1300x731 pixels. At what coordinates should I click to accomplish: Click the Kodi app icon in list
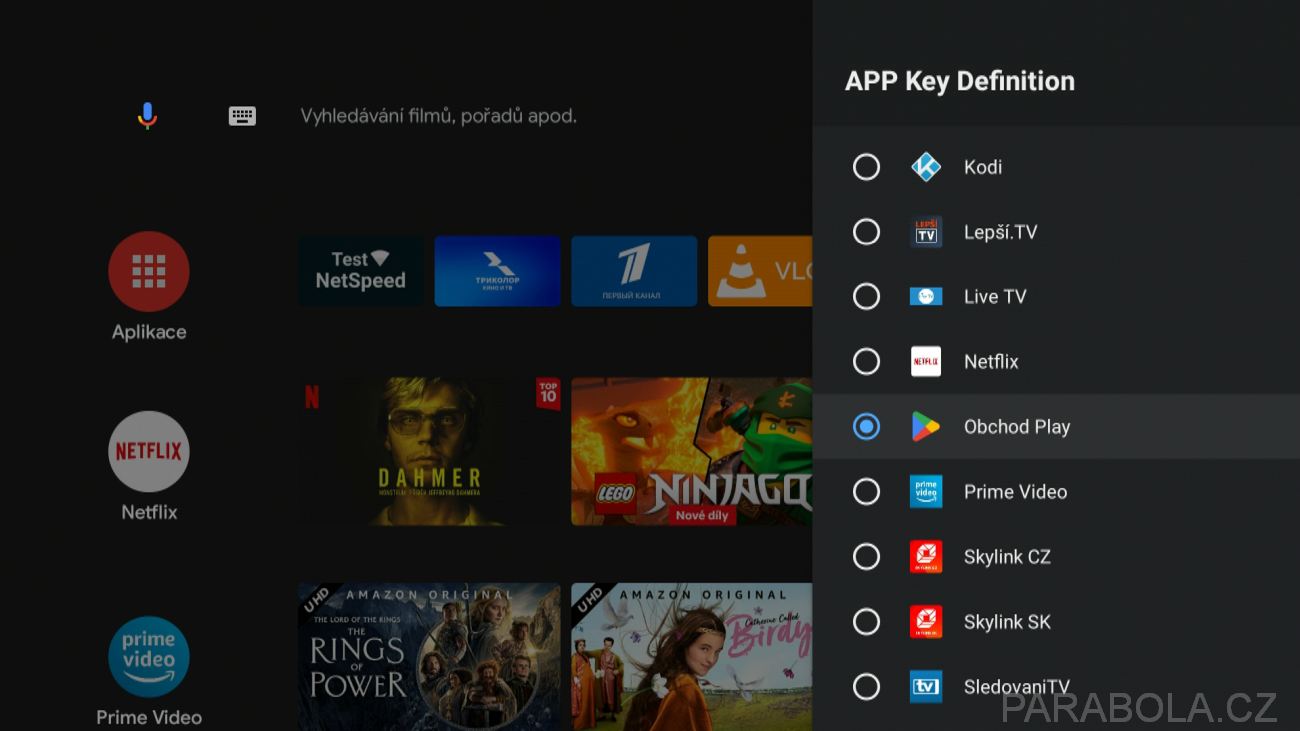[926, 167]
